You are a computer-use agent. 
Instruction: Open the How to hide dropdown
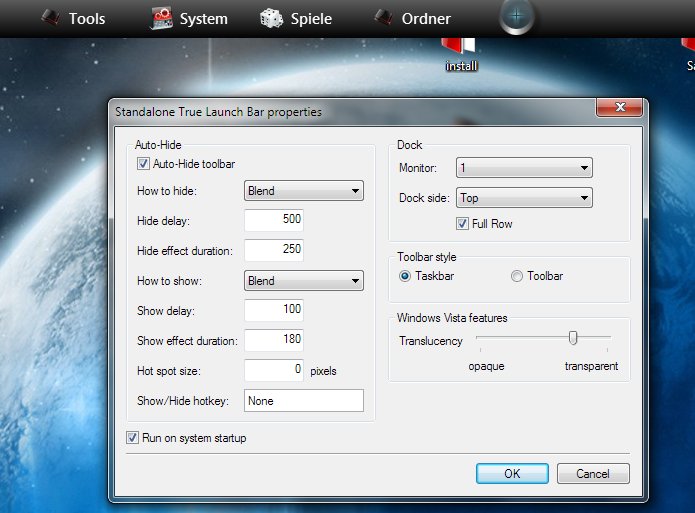pos(304,191)
